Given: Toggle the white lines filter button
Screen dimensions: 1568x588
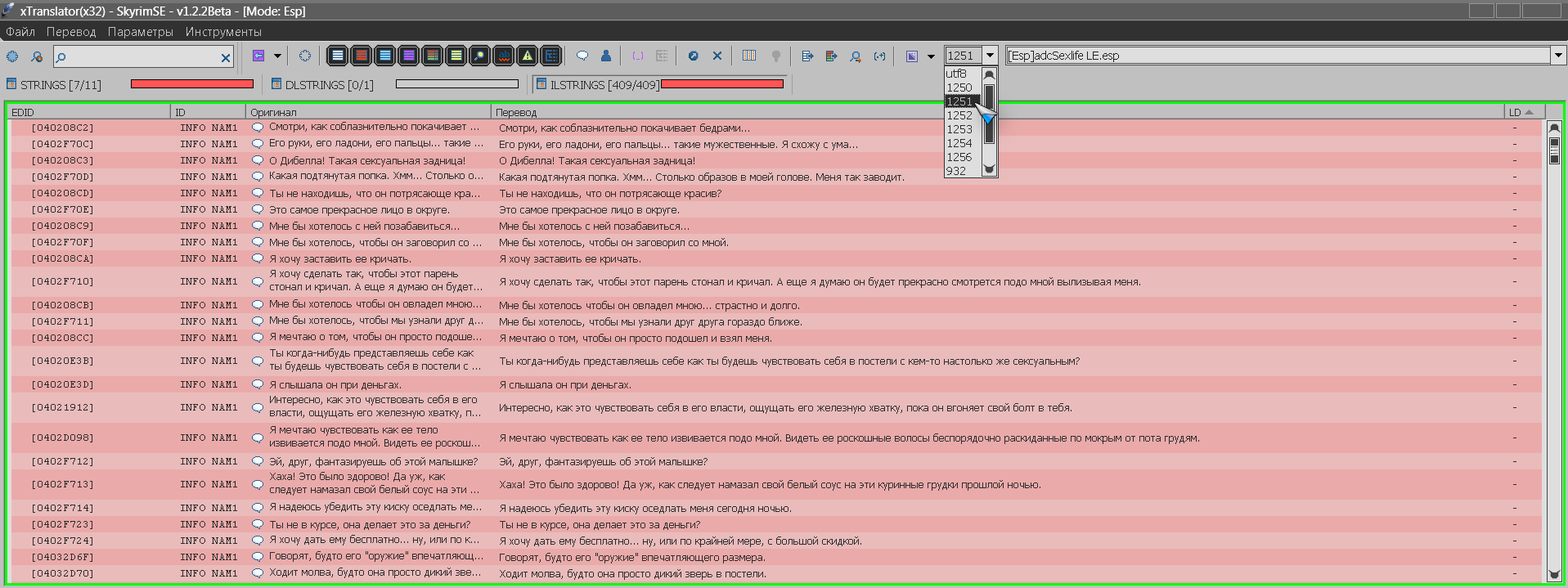Looking at the screenshot, I should (x=337, y=56).
